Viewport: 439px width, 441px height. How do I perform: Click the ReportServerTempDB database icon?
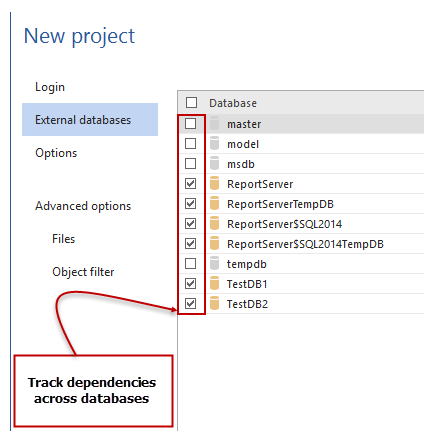tap(215, 203)
